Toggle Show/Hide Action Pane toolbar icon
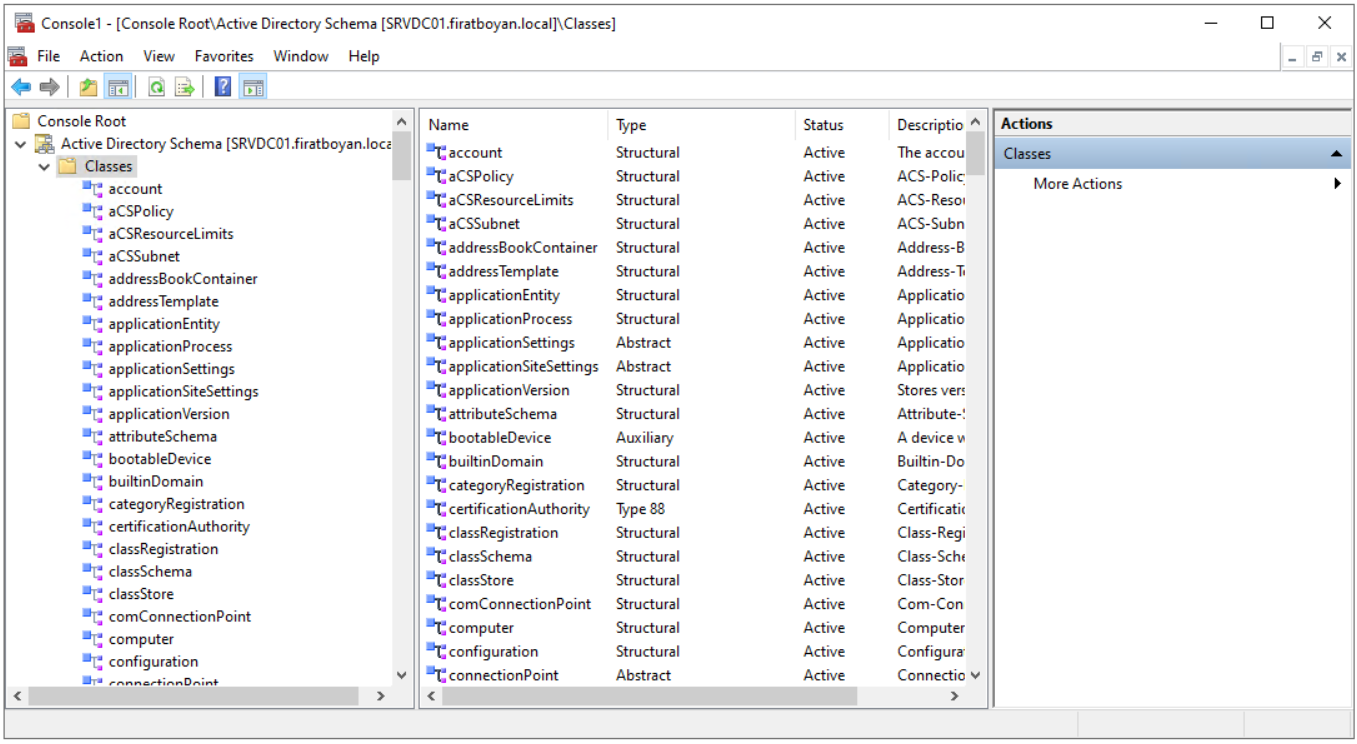Image resolution: width=1357 pixels, height=744 pixels. tap(253, 87)
